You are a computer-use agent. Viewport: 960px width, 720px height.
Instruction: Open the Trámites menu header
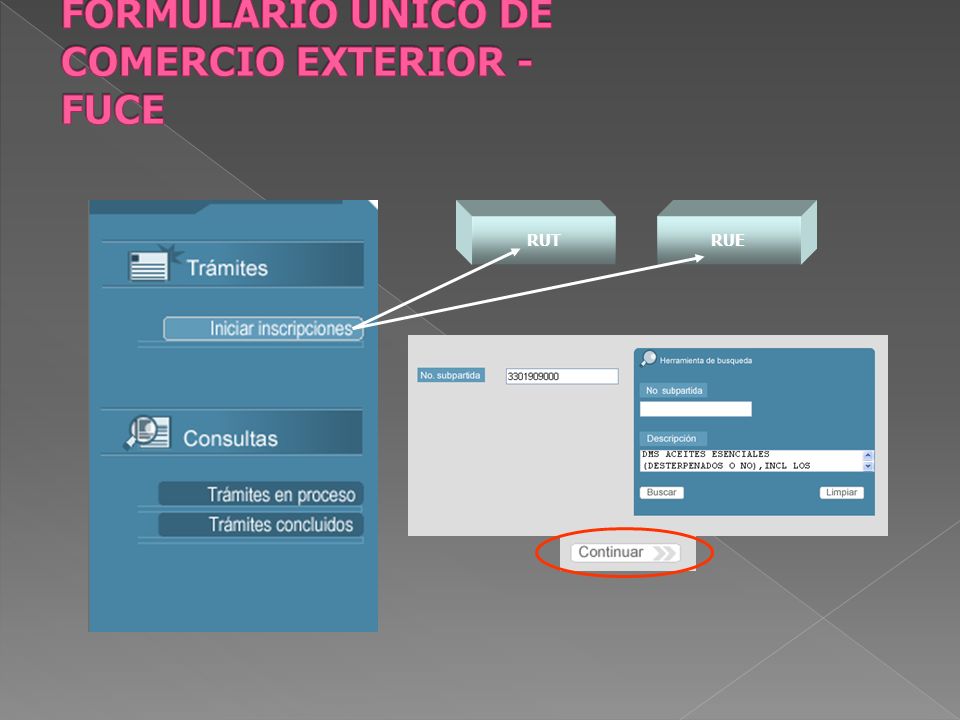click(x=233, y=264)
